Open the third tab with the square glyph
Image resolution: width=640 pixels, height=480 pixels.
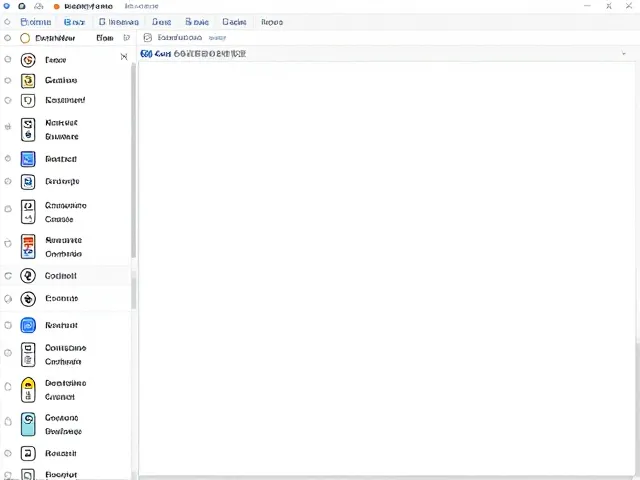tap(119, 22)
